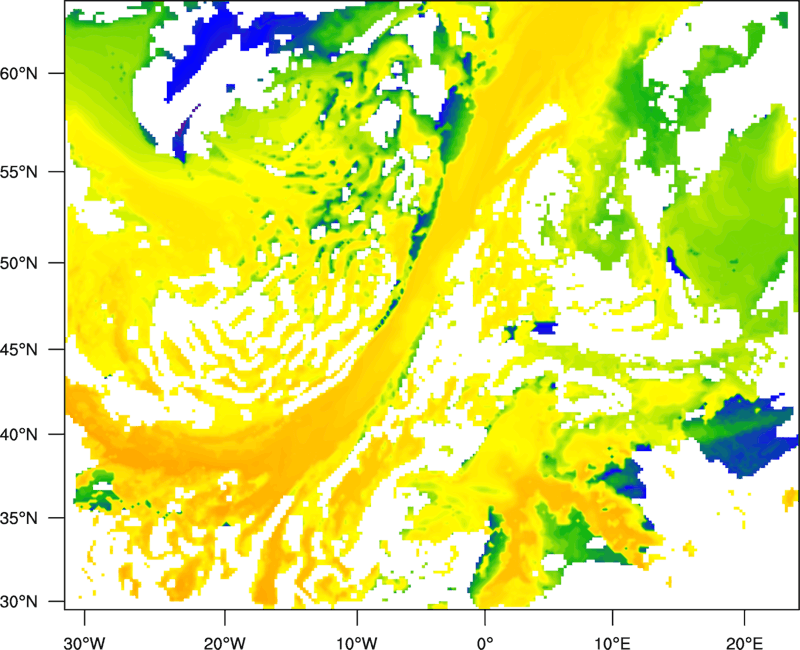The height and width of the screenshot is (650, 800).
Task: Click the 10°E longitude label
Action: (x=612, y=643)
